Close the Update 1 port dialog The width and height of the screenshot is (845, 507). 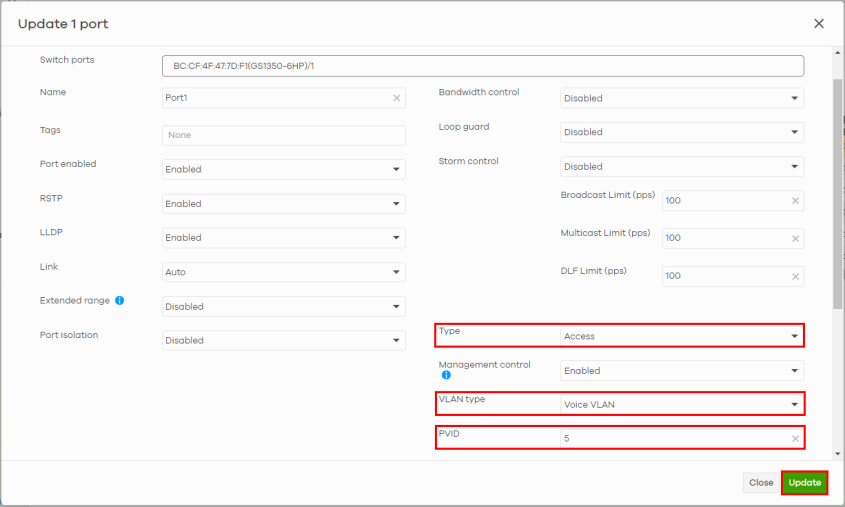[x=818, y=23]
